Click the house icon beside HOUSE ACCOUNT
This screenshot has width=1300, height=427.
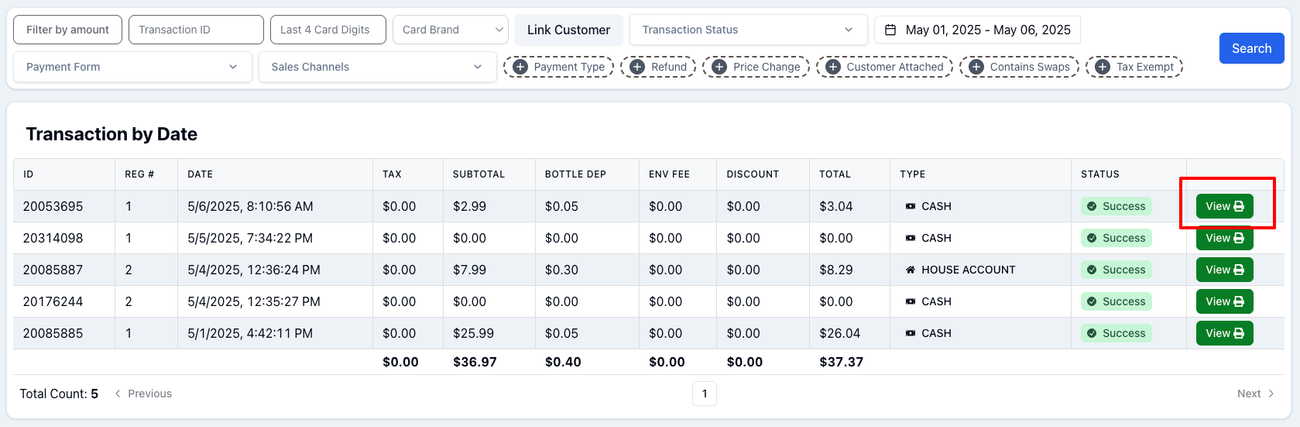point(910,270)
